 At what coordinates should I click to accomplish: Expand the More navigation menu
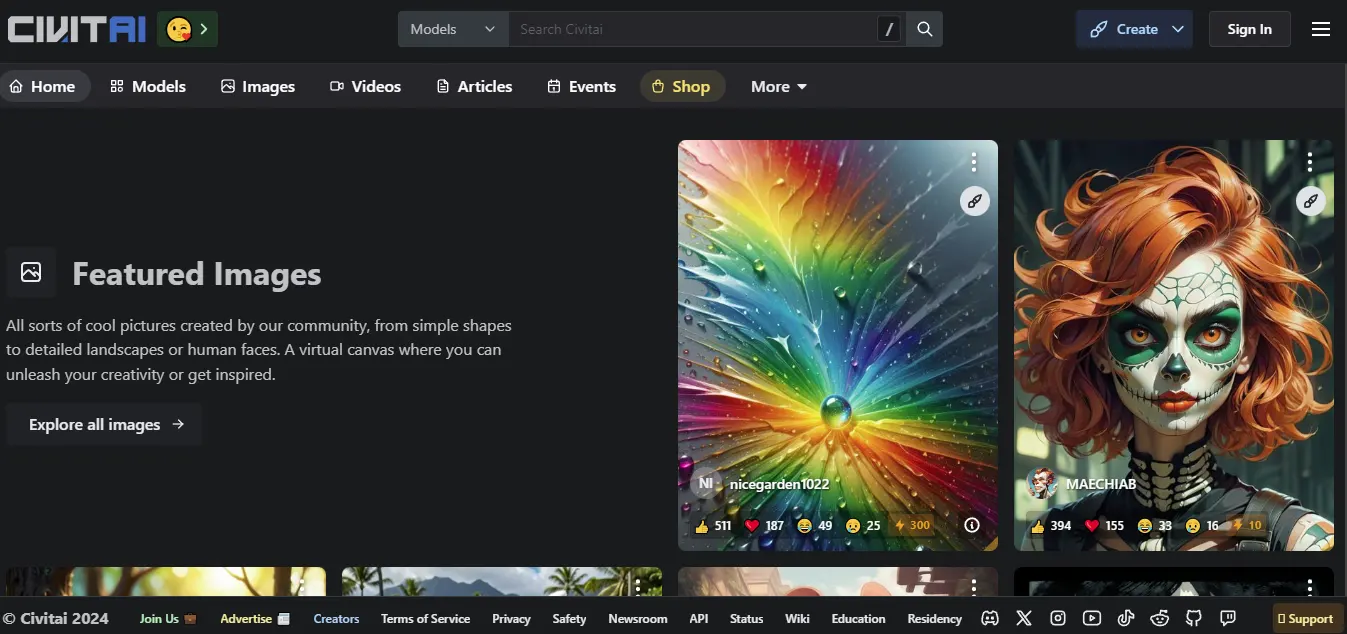coord(778,87)
